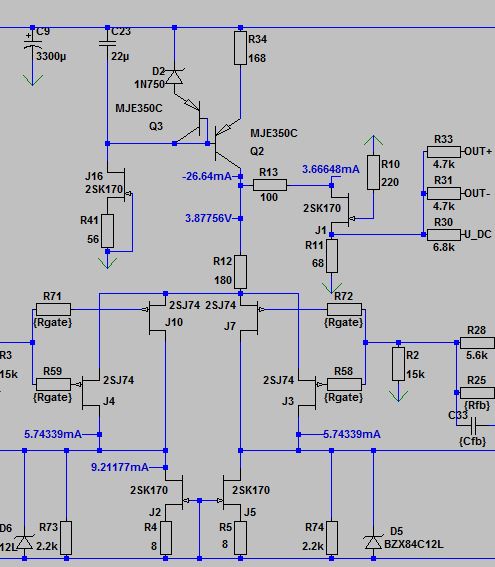Screen dimensions: 495x567
Task: Click resistor R5 8 ohm
Action: coord(240,538)
